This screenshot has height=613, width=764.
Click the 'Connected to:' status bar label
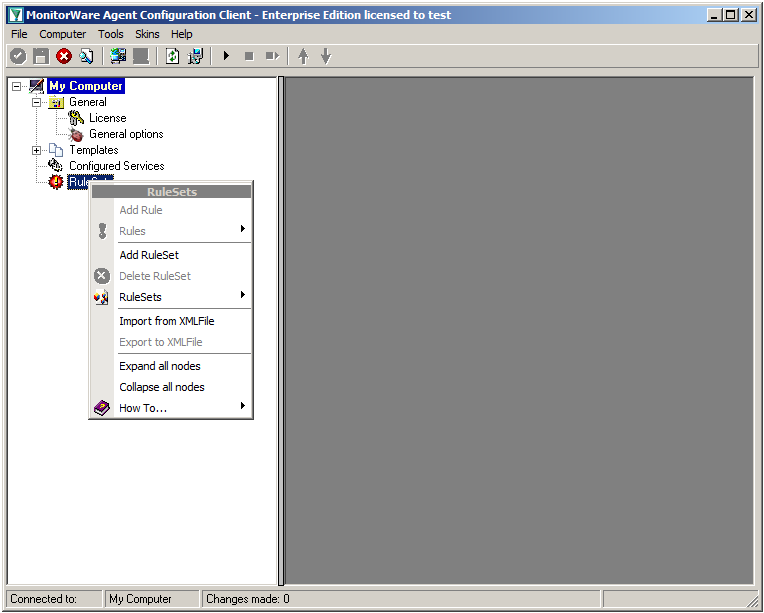[x=43, y=599]
